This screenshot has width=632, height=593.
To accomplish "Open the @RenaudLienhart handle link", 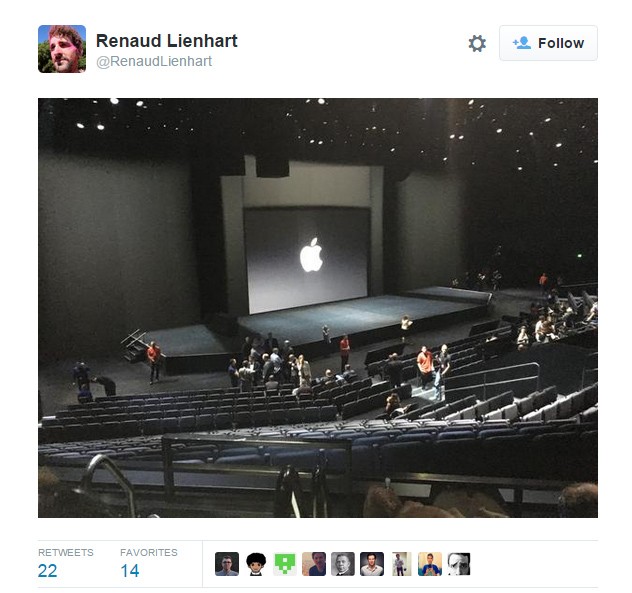I will pyautogui.click(x=154, y=61).
